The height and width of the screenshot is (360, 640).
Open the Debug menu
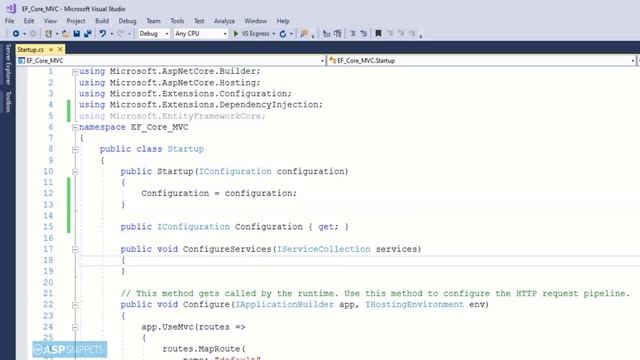pyautogui.click(x=127, y=21)
